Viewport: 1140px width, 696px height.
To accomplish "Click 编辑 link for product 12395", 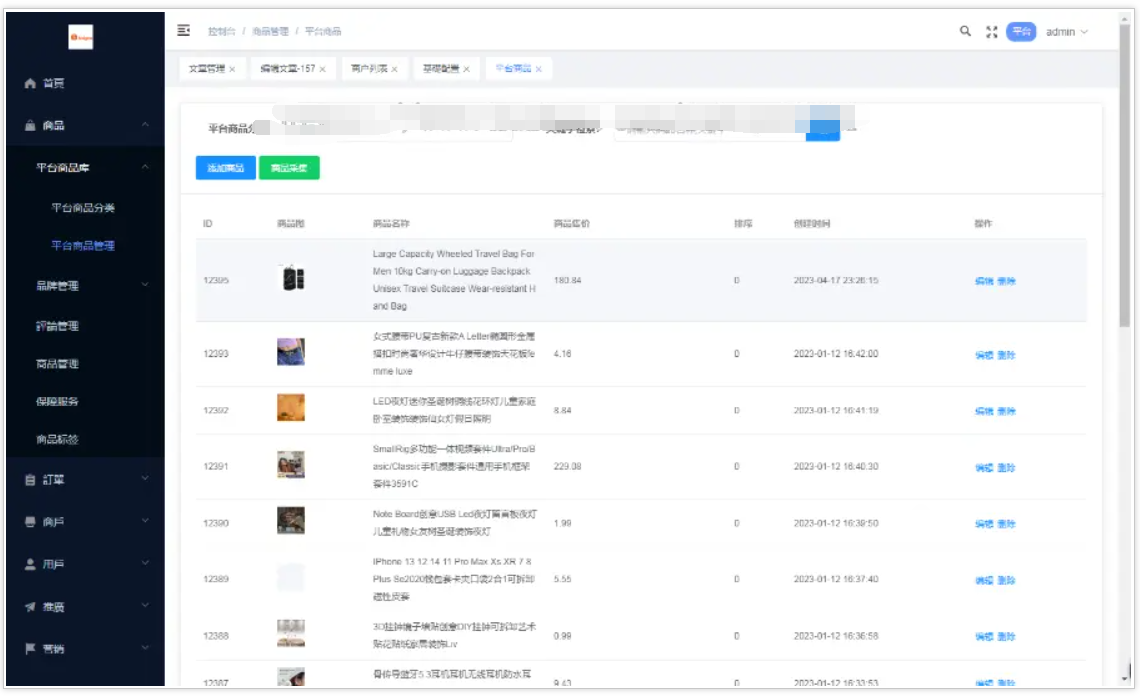I will [983, 281].
